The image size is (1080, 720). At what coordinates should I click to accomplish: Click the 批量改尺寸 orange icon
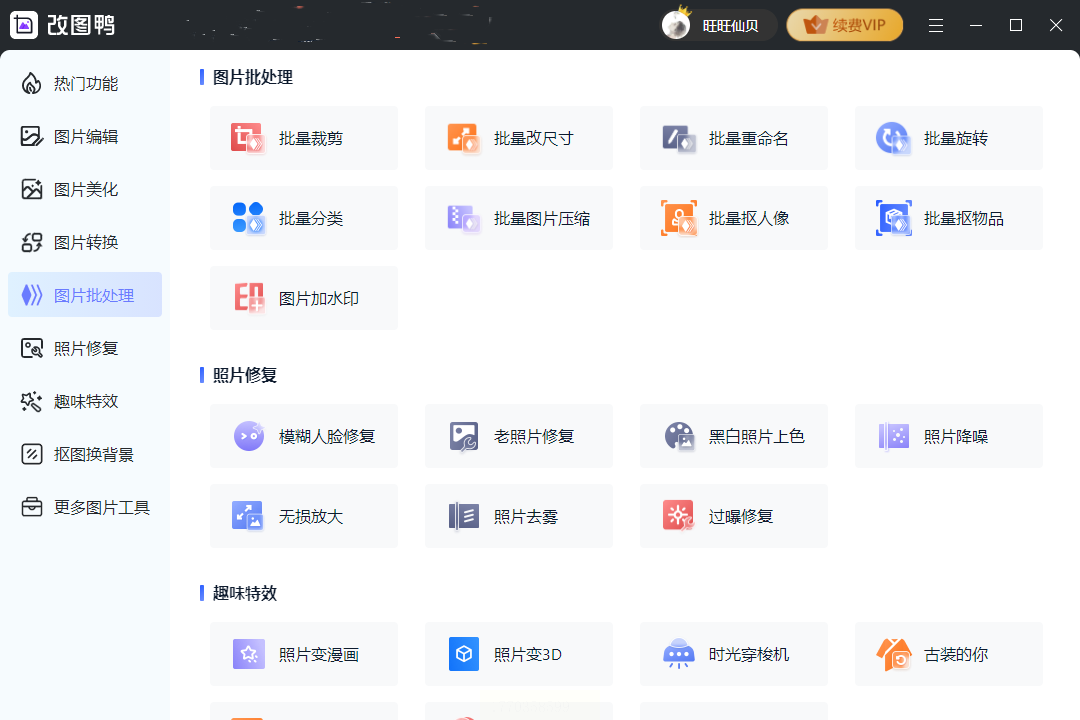[x=464, y=138]
